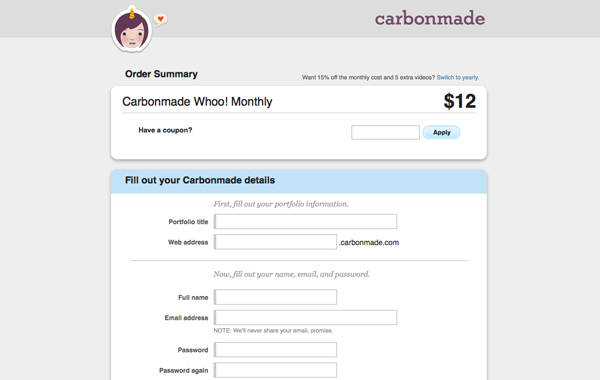Screen dimensions: 600x380
Task: Click the 'Have a coupon?' label
Action: tap(165, 130)
